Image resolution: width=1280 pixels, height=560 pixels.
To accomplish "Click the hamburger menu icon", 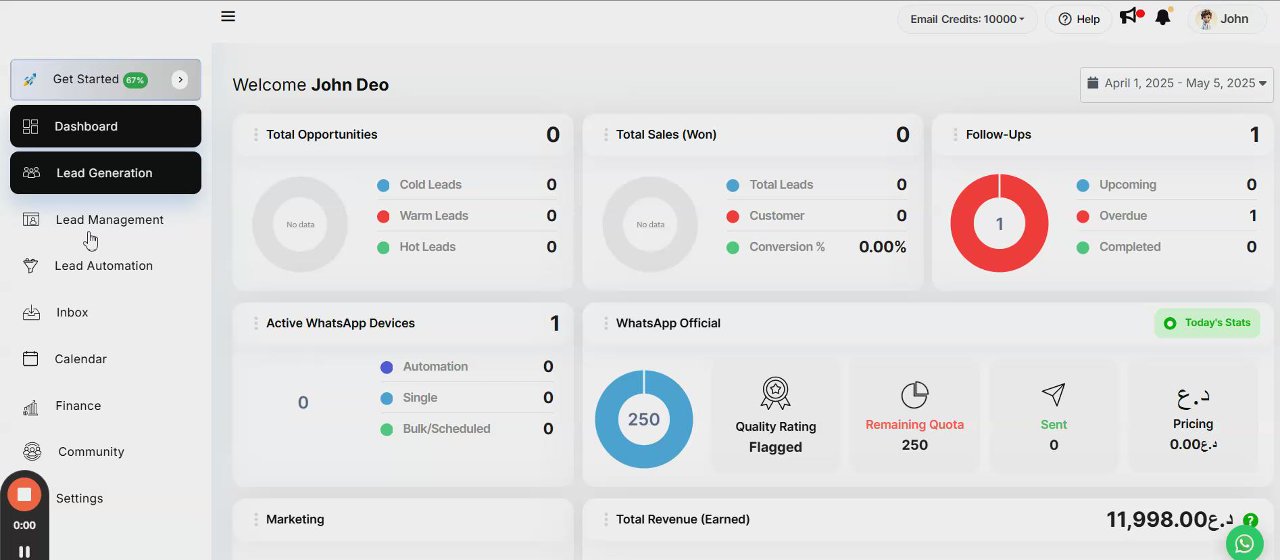I will 228,16.
